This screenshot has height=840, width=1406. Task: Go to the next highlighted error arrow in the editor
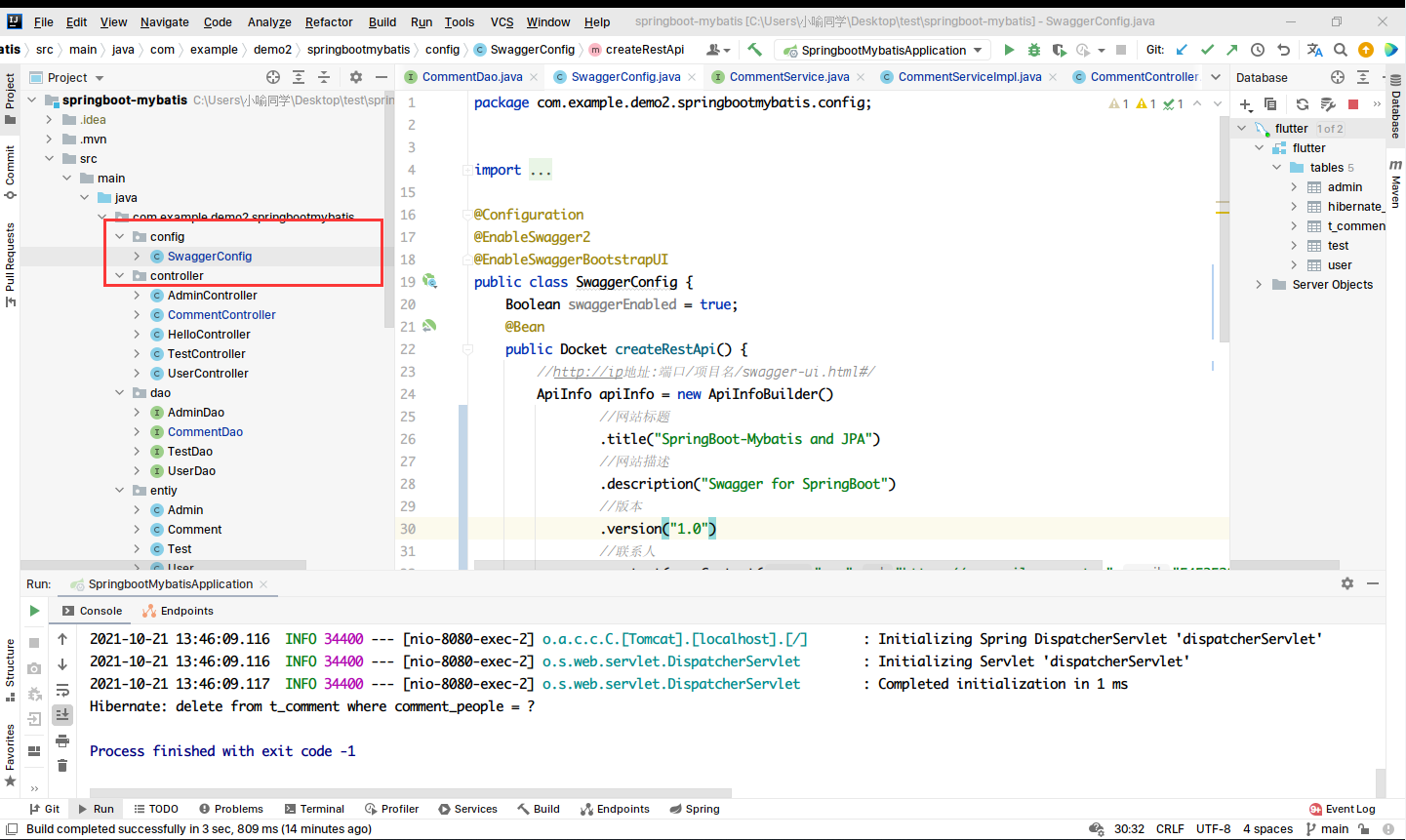click(x=1218, y=103)
